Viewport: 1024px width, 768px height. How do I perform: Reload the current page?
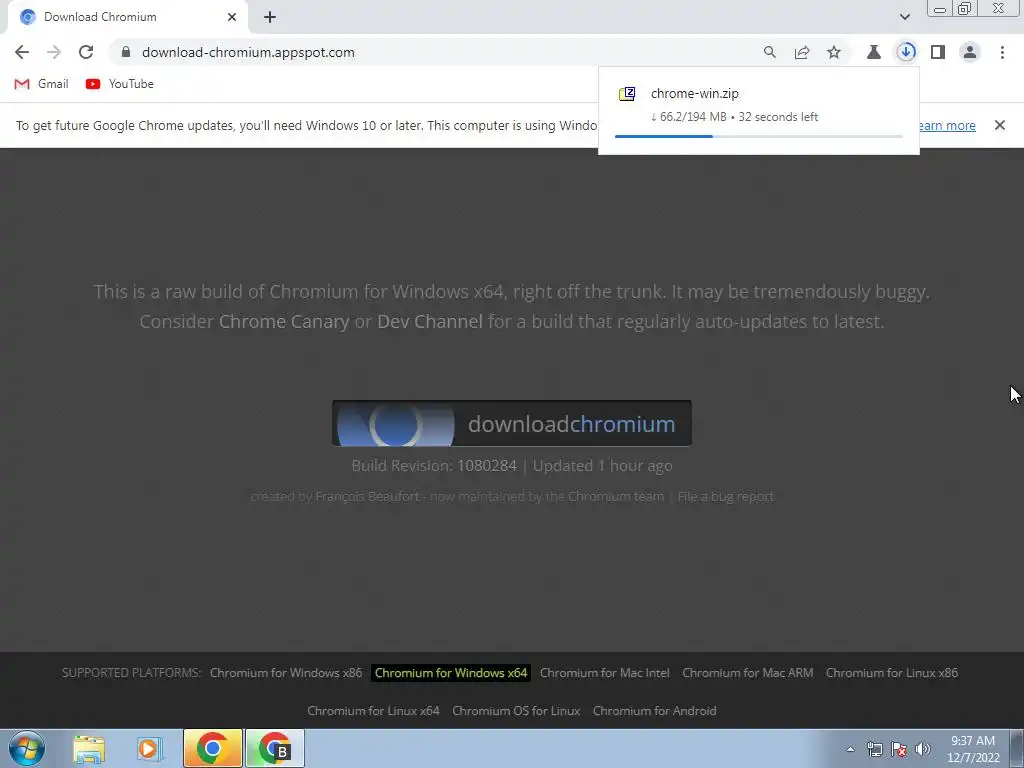tap(86, 52)
